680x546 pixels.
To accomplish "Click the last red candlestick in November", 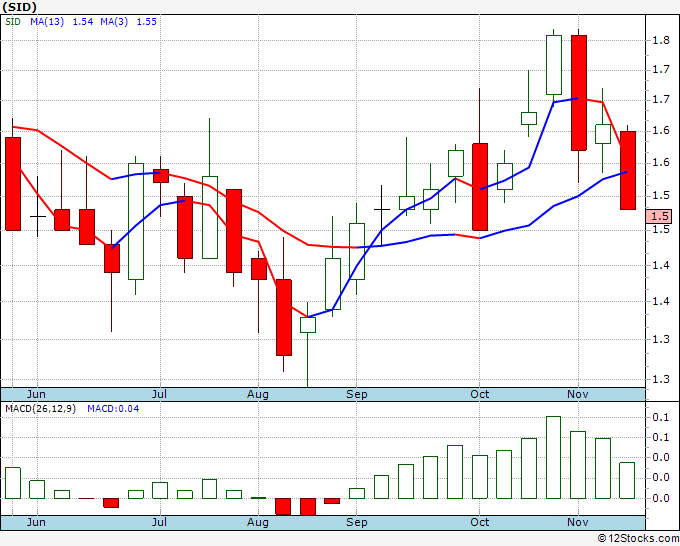I will pyautogui.click(x=628, y=170).
